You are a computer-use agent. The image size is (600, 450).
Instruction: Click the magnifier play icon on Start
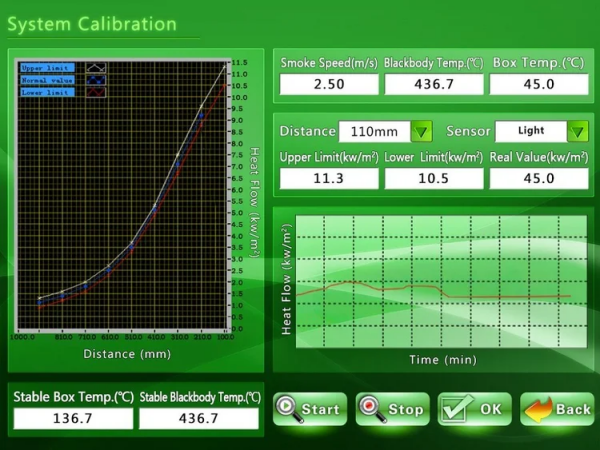click(x=289, y=409)
